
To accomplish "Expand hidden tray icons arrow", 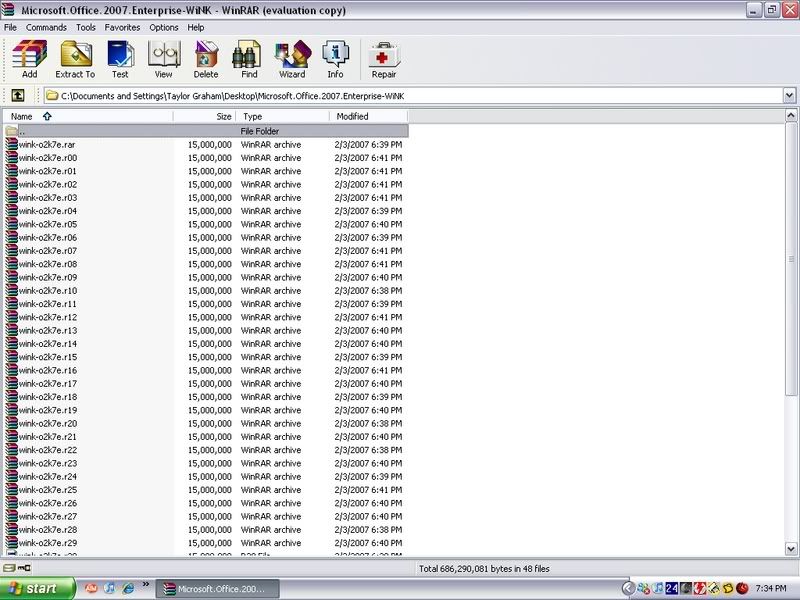I will [628, 588].
